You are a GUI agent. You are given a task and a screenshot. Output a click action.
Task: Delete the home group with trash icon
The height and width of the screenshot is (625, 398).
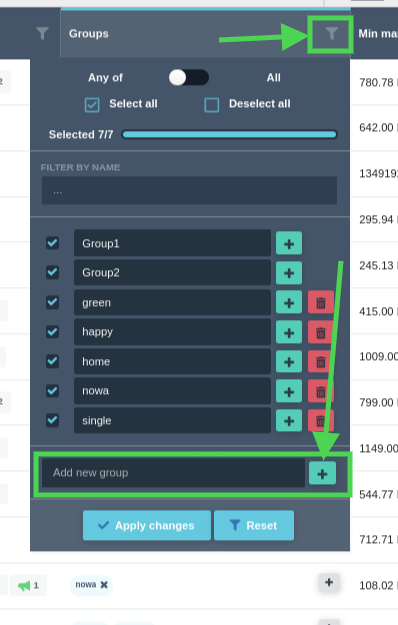click(321, 362)
